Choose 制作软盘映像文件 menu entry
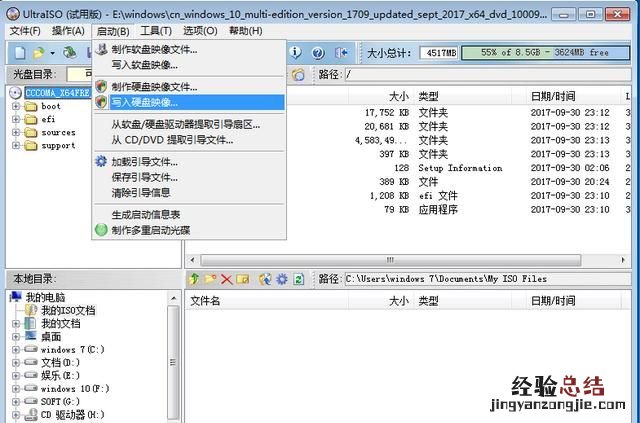This screenshot has width=640, height=423. tap(154, 50)
